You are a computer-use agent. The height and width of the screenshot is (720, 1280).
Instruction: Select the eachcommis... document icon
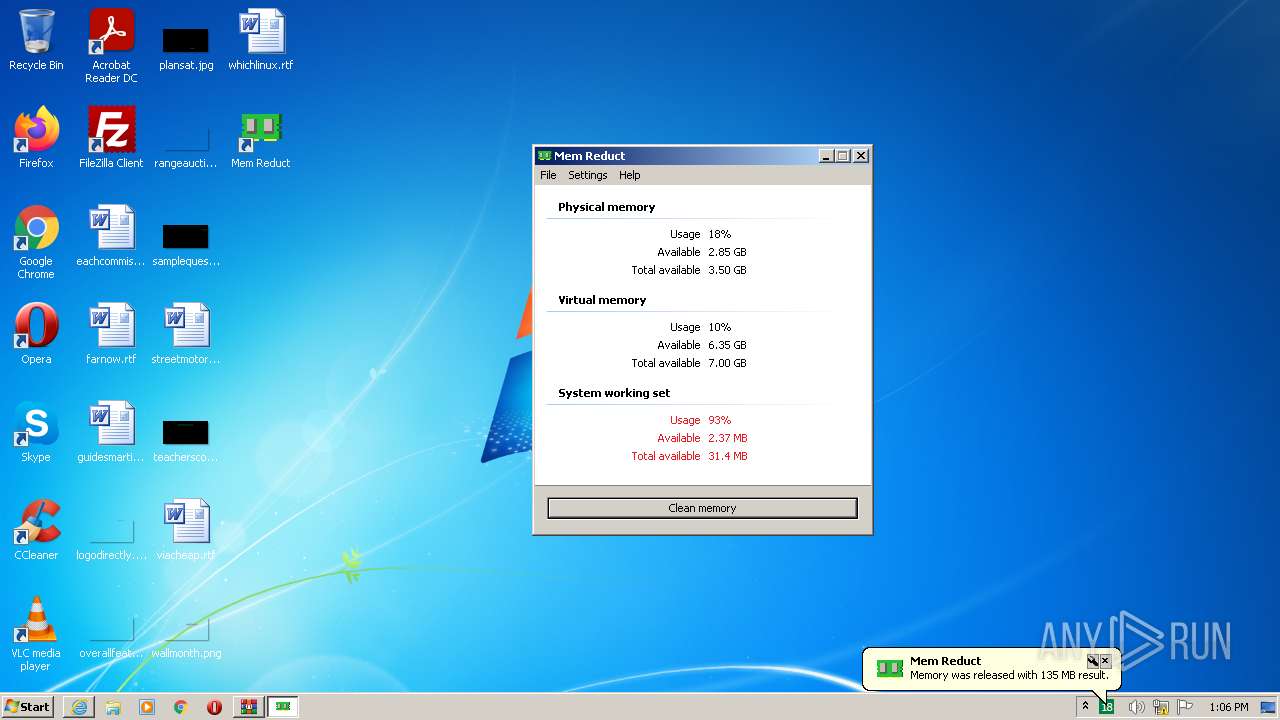pyautogui.click(x=111, y=236)
